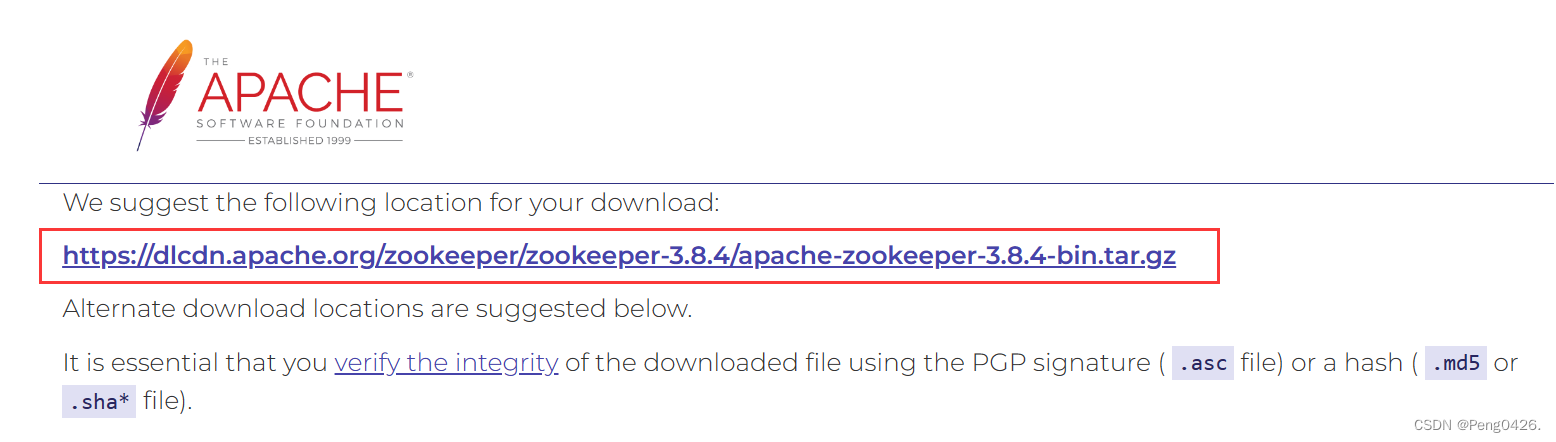This screenshot has height=442, width=1556.
Task: Click the Apache feather logo icon
Action: point(165,95)
